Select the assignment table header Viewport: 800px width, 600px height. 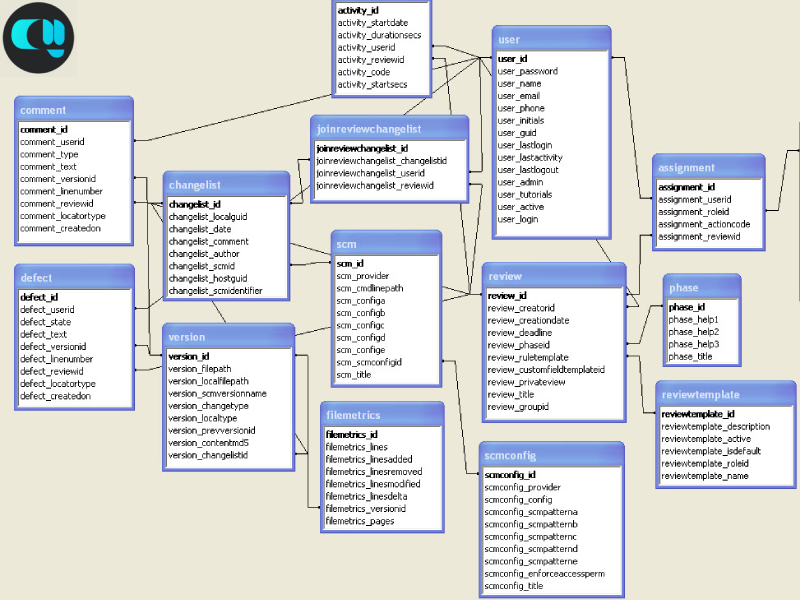click(709, 168)
